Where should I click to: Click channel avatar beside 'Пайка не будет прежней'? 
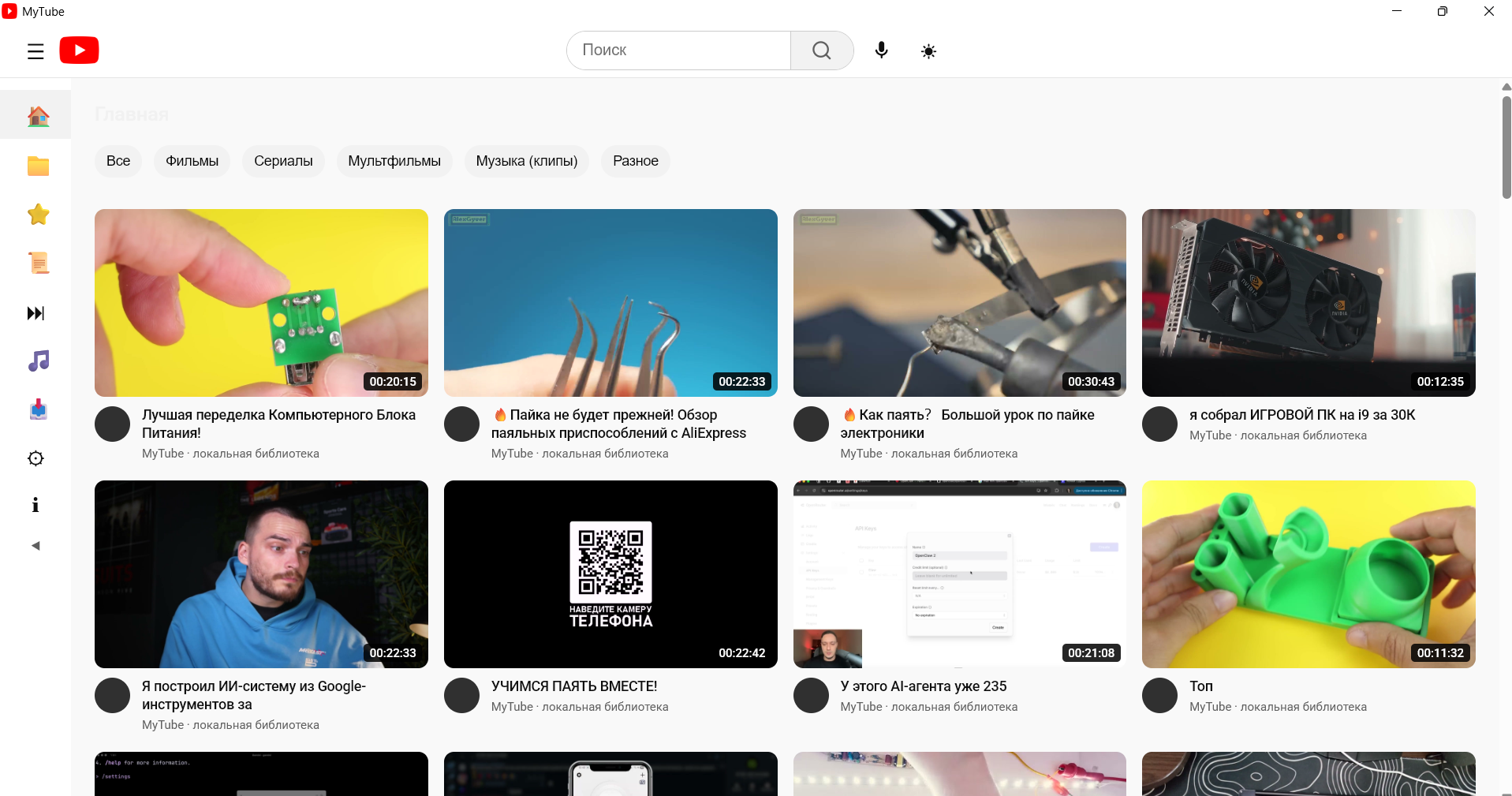pyautogui.click(x=461, y=424)
